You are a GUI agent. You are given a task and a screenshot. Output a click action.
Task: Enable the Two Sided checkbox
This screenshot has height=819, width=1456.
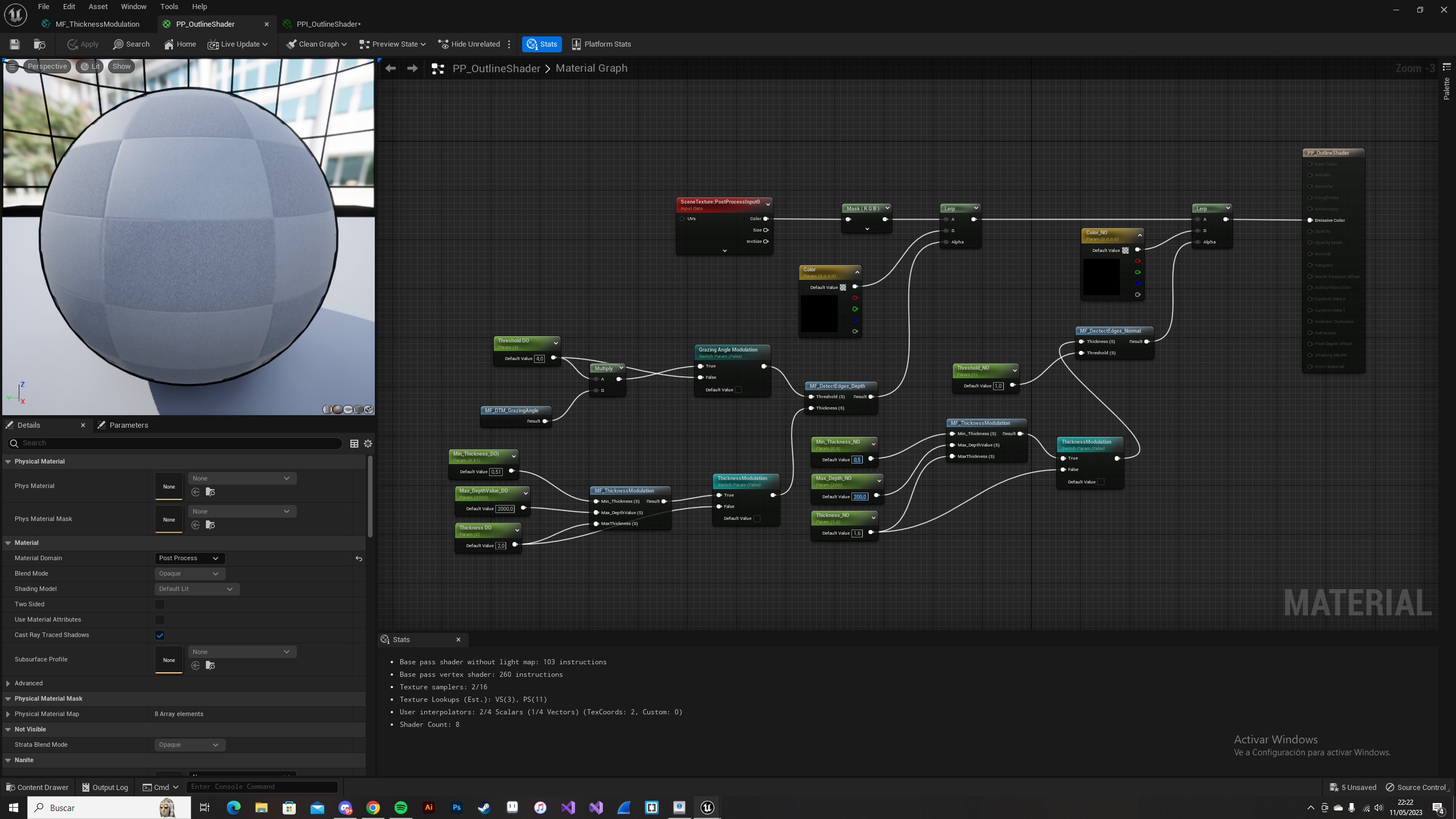pyautogui.click(x=160, y=605)
